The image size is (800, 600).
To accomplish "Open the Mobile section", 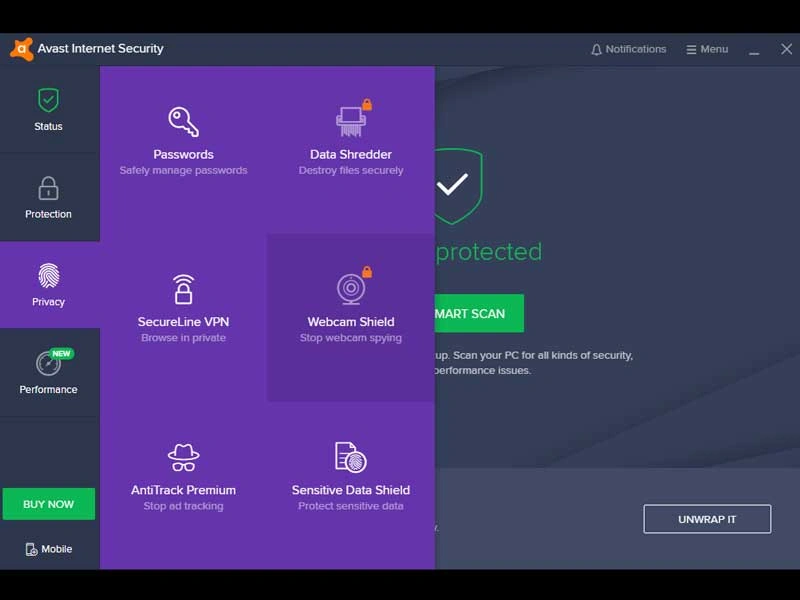I will point(48,548).
